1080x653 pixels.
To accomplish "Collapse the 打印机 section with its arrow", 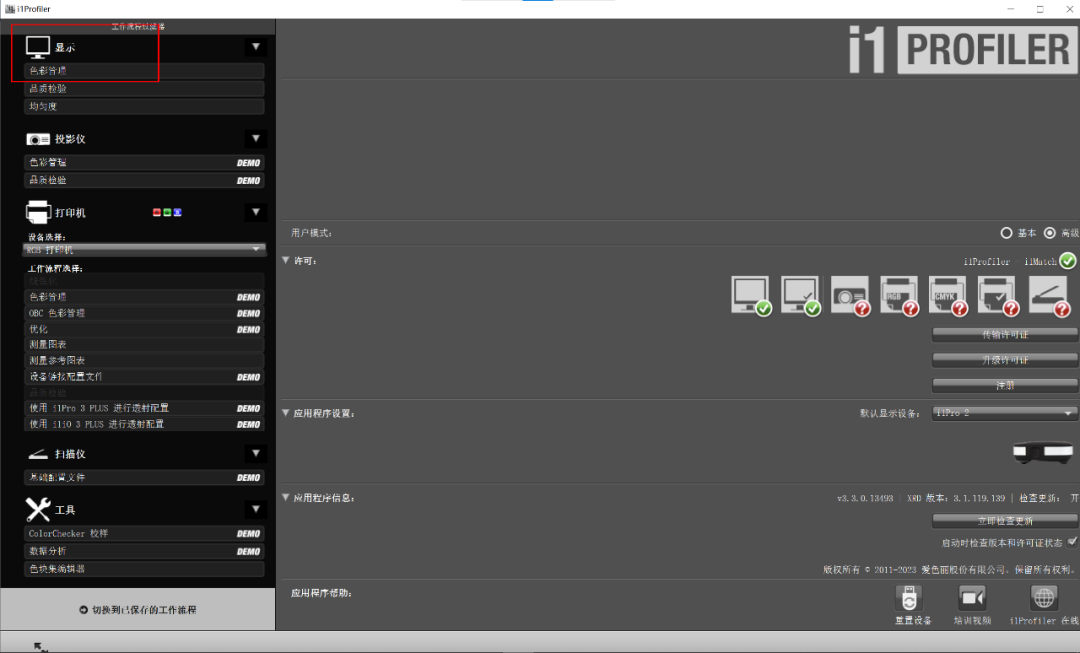I will click(x=256, y=212).
